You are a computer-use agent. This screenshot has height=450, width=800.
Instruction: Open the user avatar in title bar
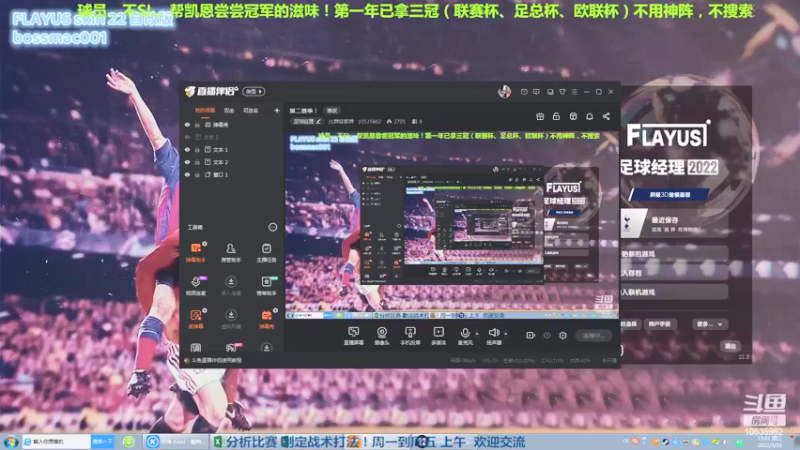coord(504,92)
